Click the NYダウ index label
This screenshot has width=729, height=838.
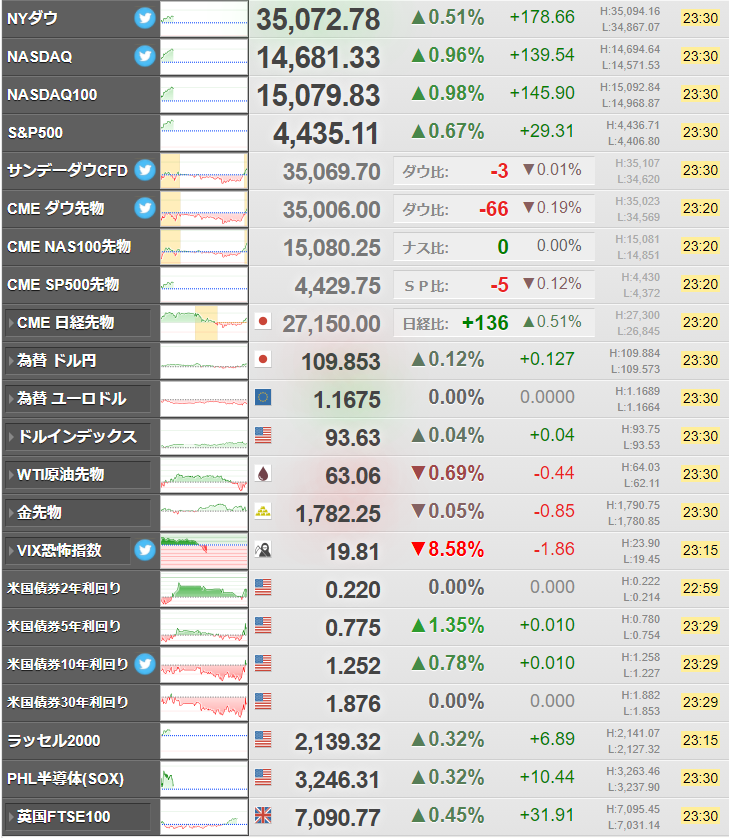point(32,19)
